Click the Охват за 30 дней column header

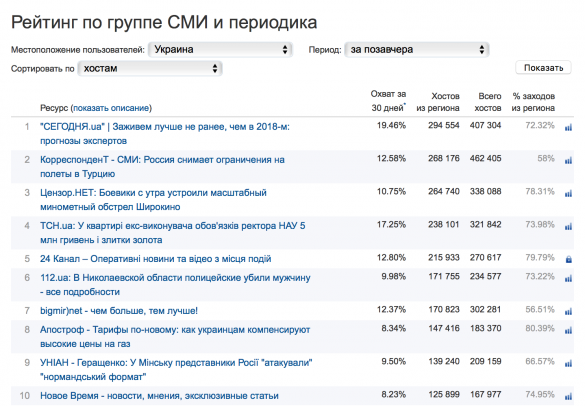click(388, 101)
